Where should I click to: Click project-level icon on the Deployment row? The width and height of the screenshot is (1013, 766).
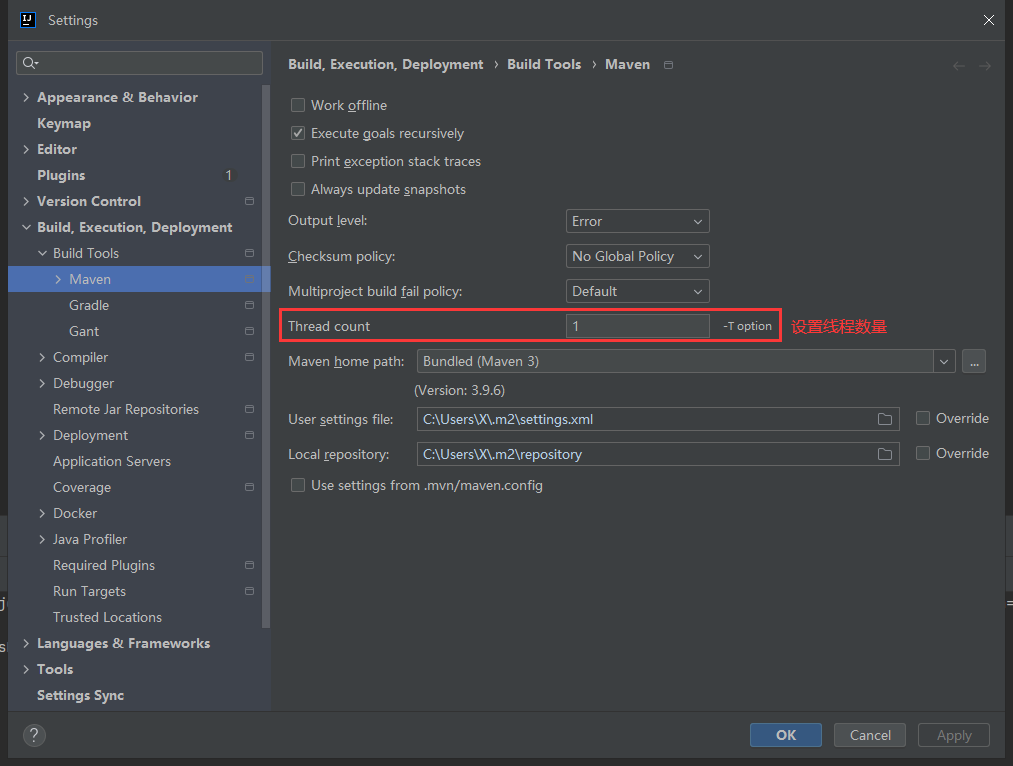pos(249,435)
